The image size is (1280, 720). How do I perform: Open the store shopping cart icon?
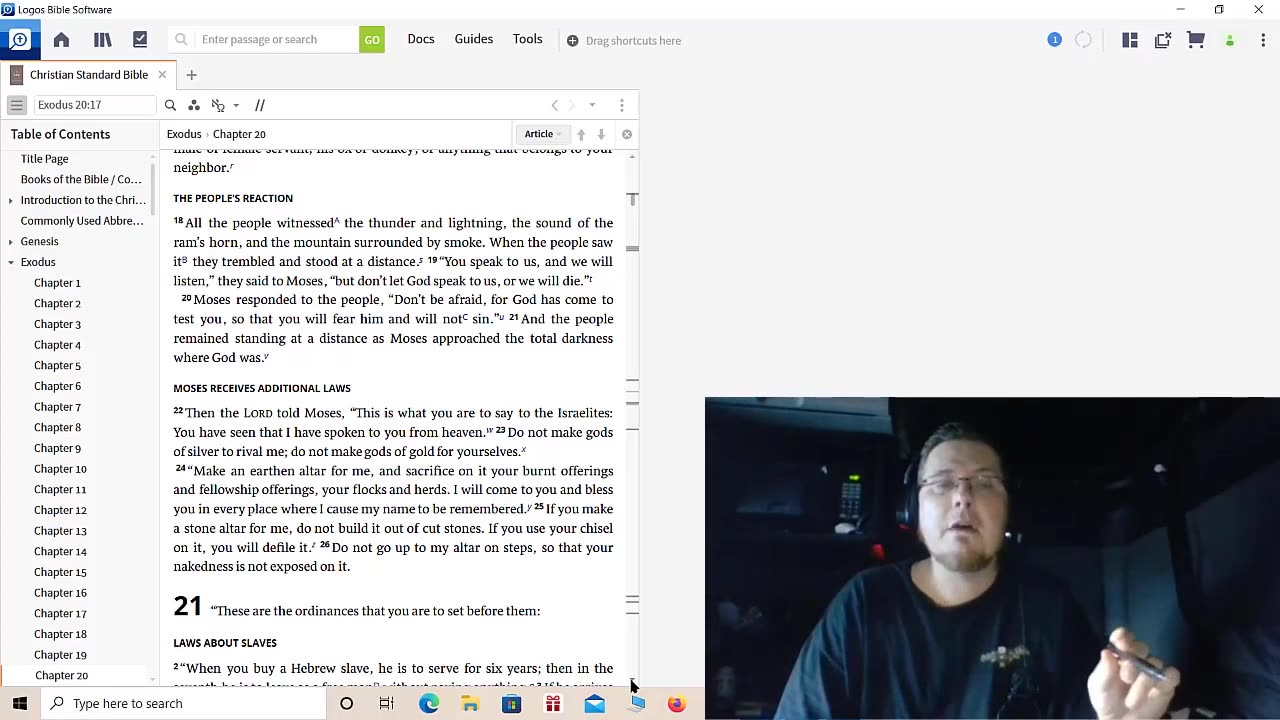click(x=1196, y=40)
